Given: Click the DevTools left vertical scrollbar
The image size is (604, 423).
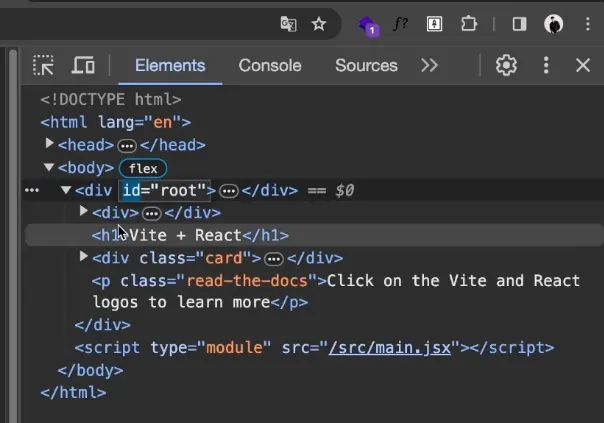Looking at the screenshot, I should (13, 235).
